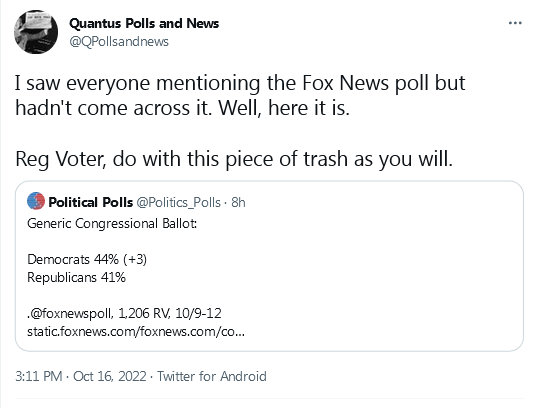Click the @foxnewspoll mention
Image resolution: width=535 pixels, height=408 pixels.
[70, 313]
